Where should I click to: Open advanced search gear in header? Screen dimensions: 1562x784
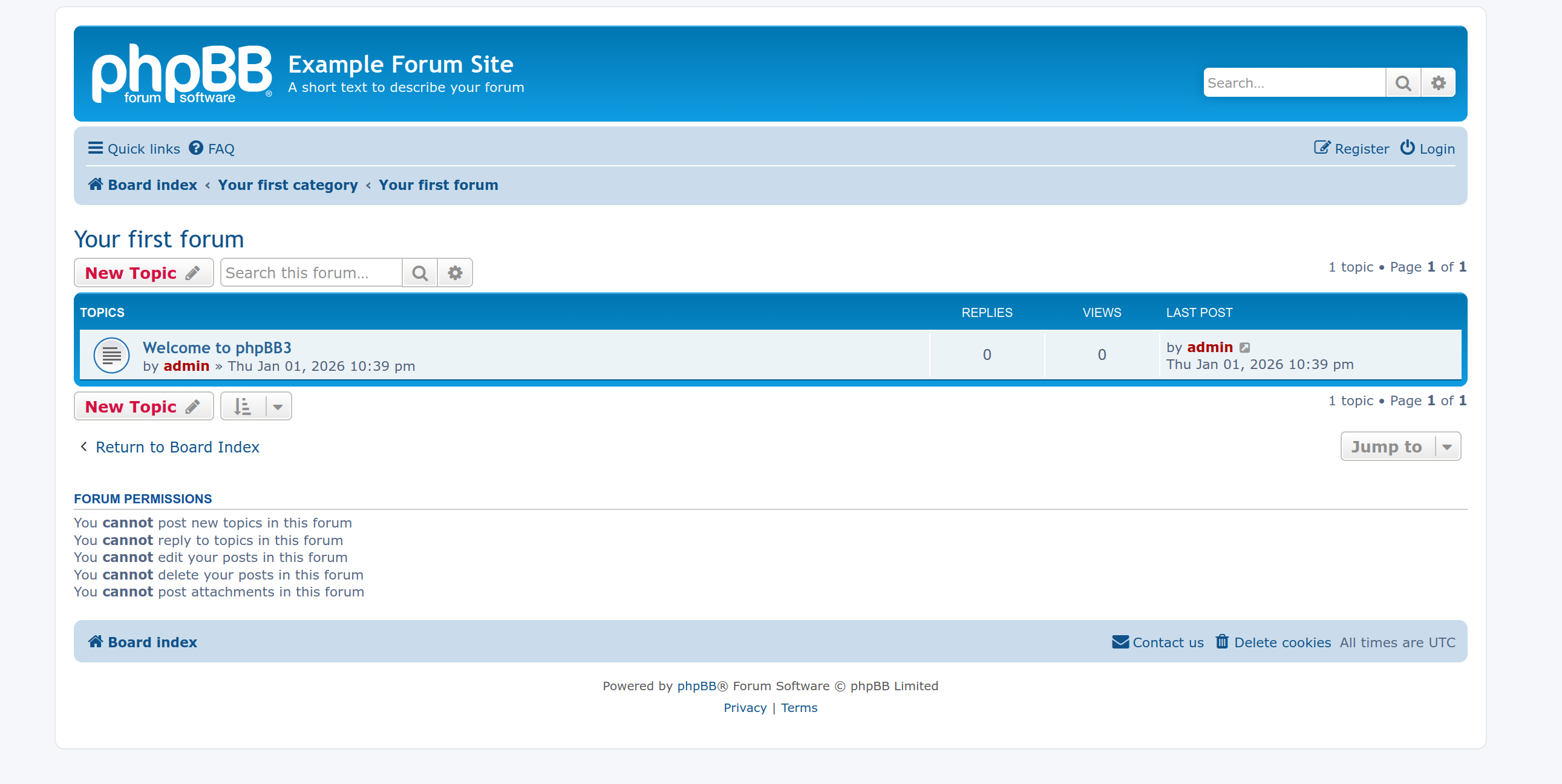point(1438,83)
